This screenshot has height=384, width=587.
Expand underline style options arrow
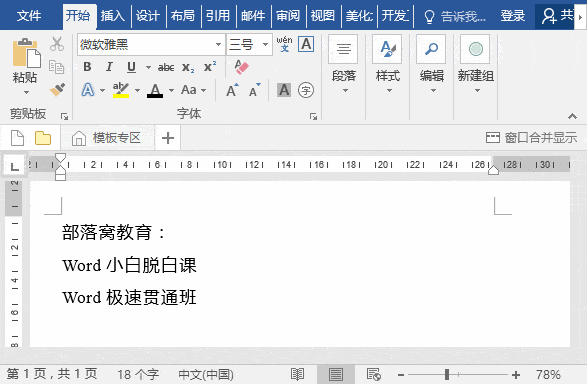tap(148, 68)
